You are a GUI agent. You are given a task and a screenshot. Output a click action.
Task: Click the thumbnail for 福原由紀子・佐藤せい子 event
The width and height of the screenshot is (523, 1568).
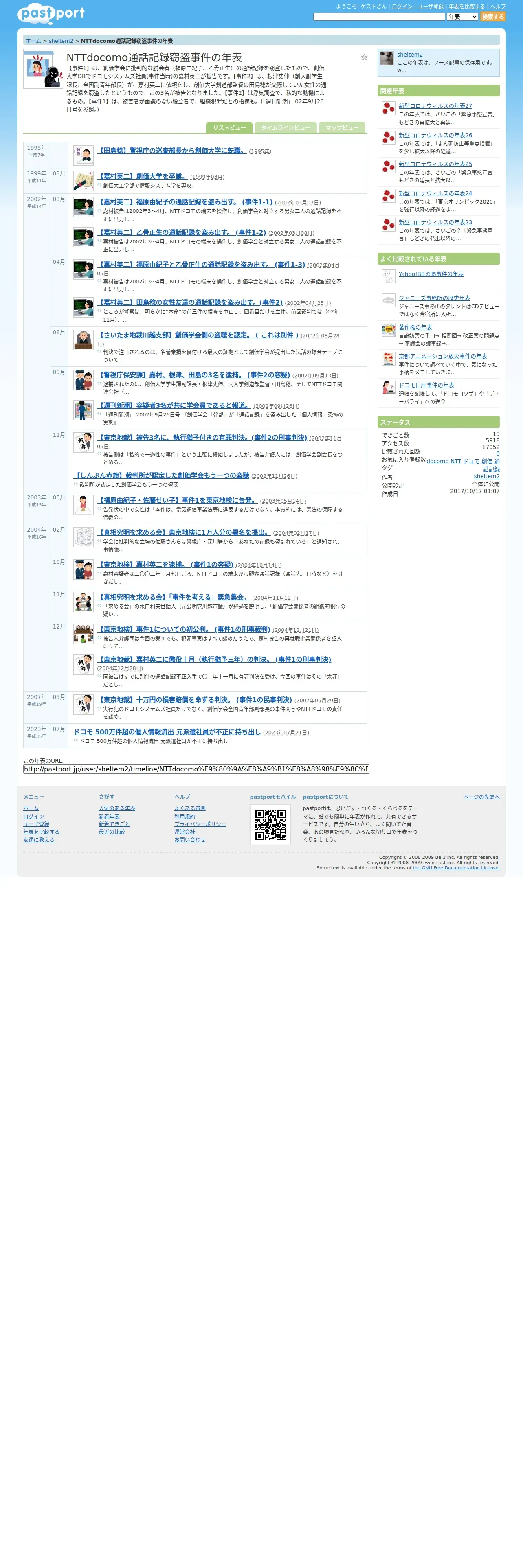pyautogui.click(x=84, y=505)
